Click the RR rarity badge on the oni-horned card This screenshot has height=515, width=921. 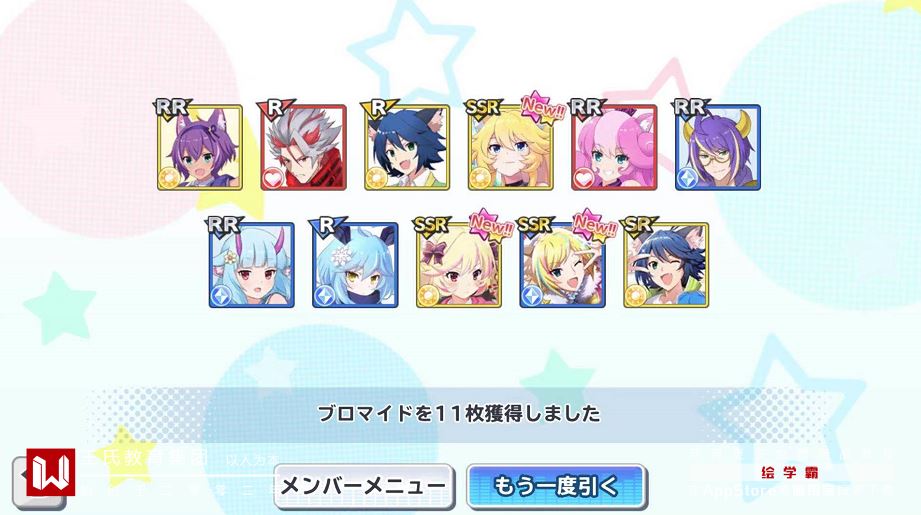click(224, 225)
